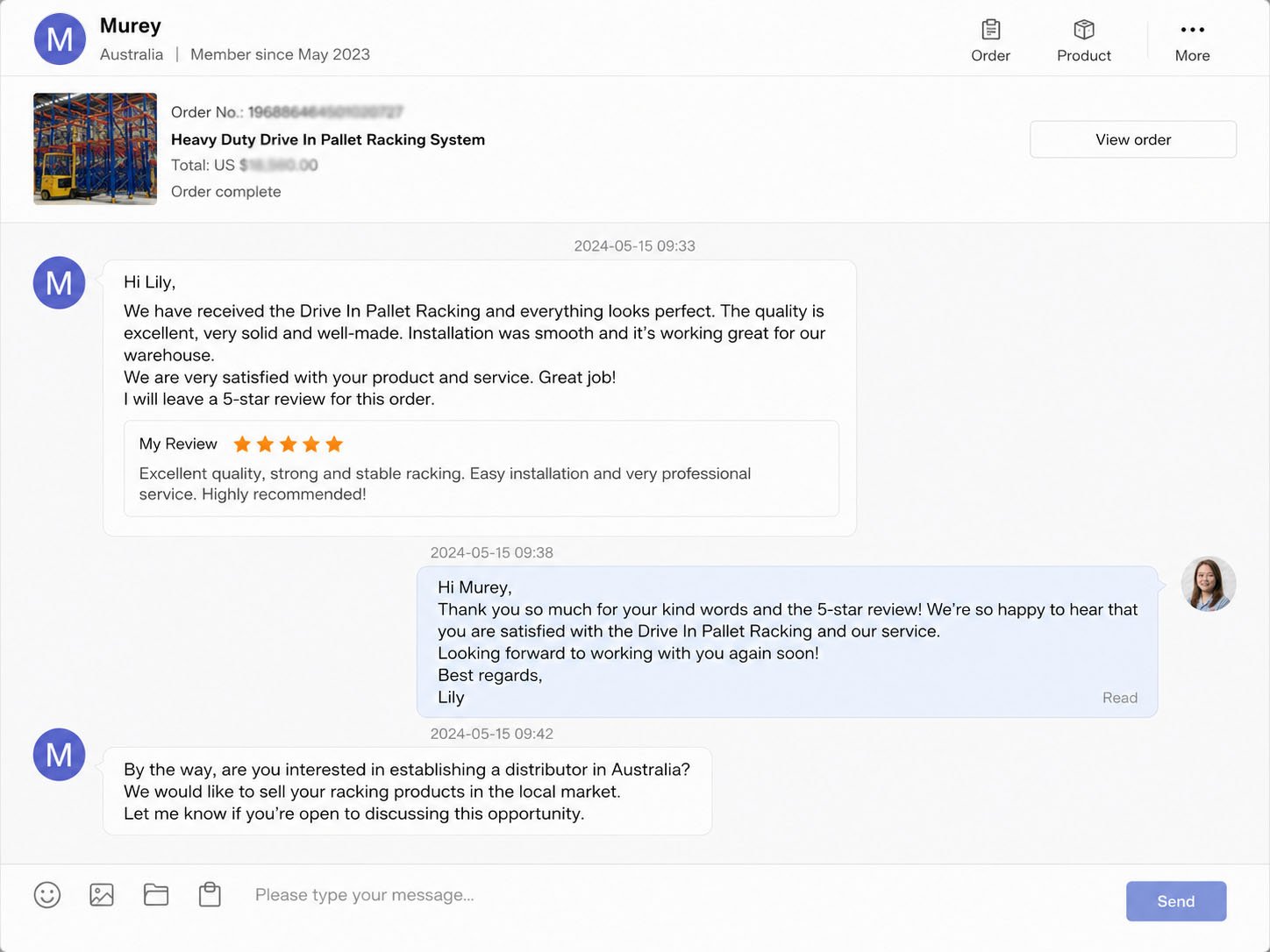Click the 2024-05-15 09:33 timestamp

[x=634, y=246]
